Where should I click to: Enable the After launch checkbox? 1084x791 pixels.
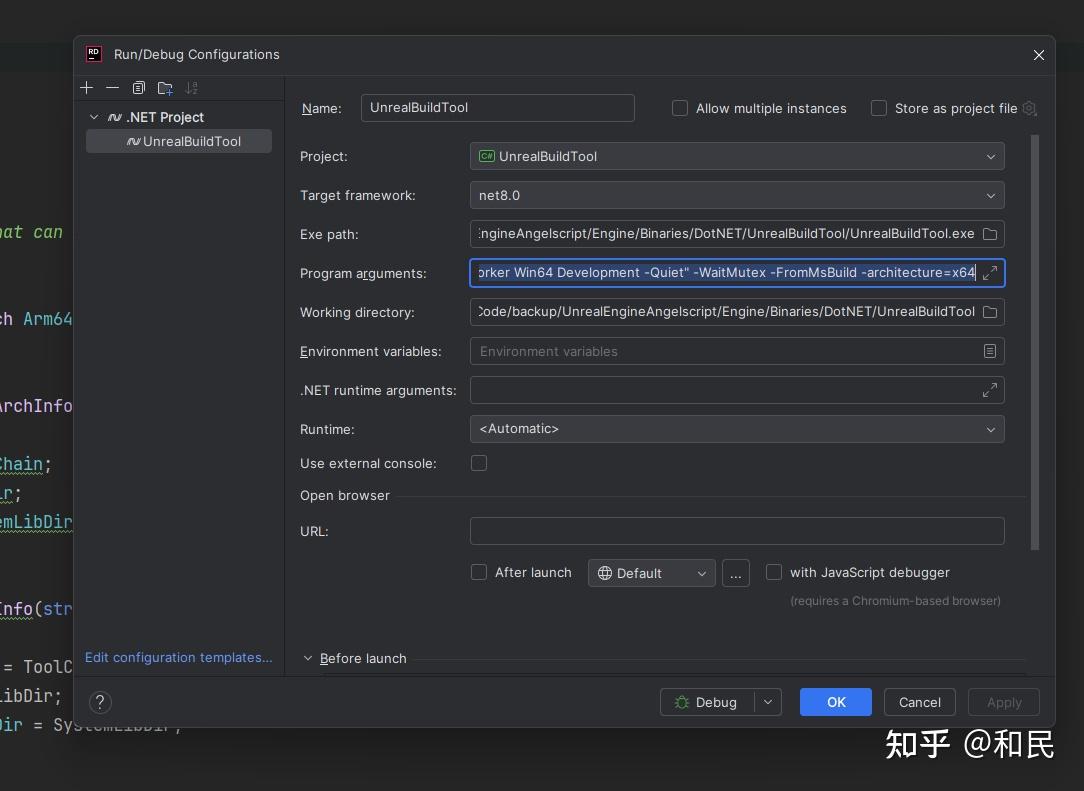(478, 572)
